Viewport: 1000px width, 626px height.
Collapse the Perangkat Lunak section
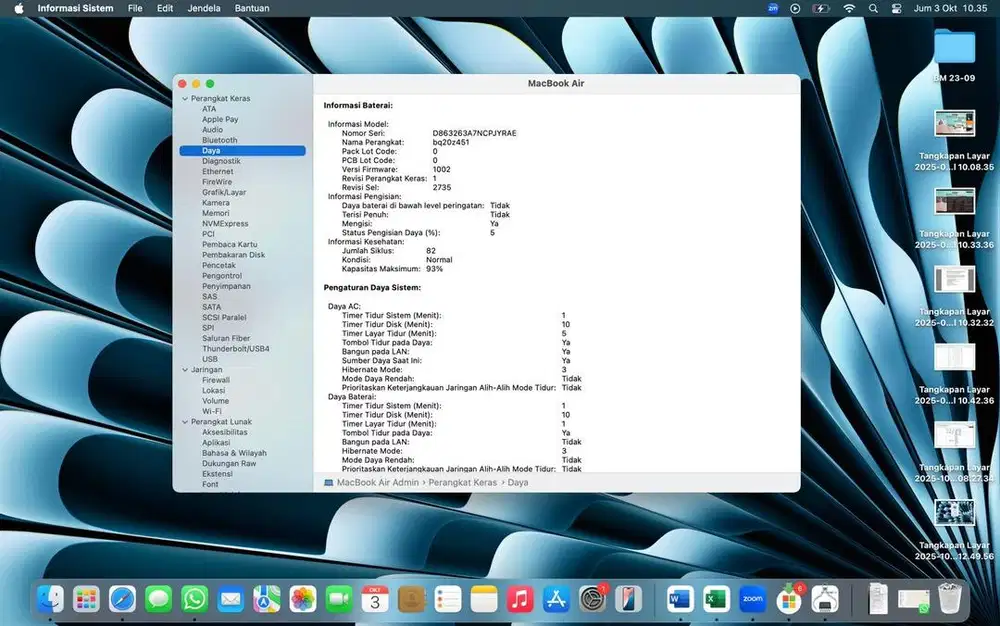pyautogui.click(x=184, y=422)
